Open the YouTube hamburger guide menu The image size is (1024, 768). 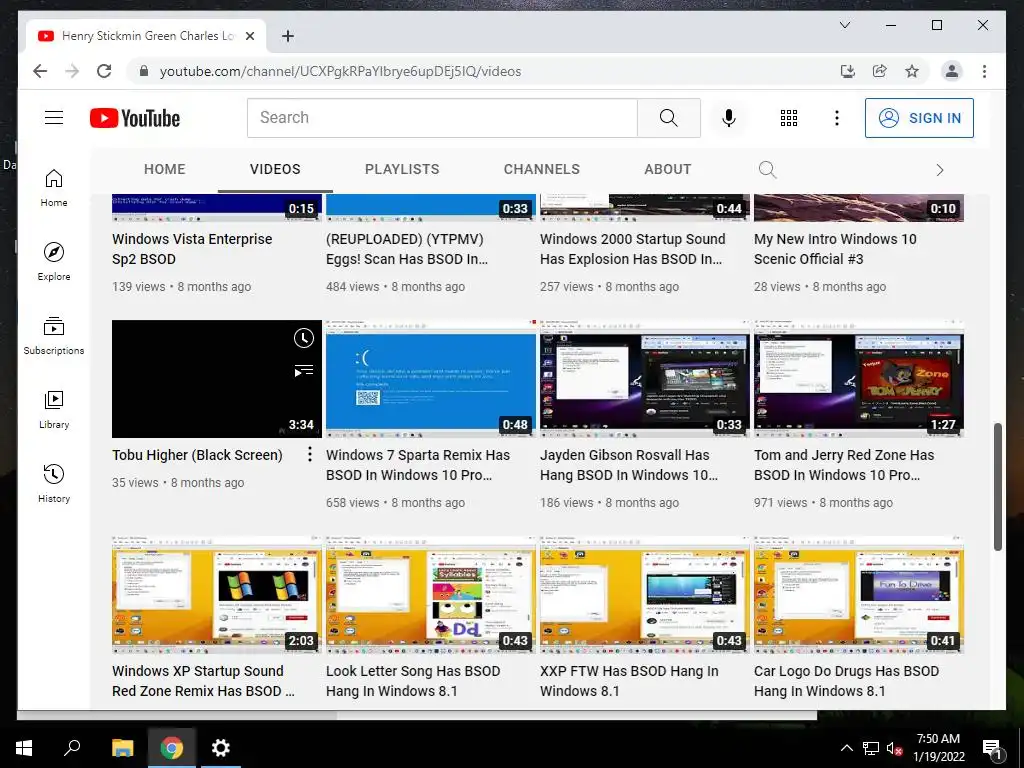tap(54, 118)
